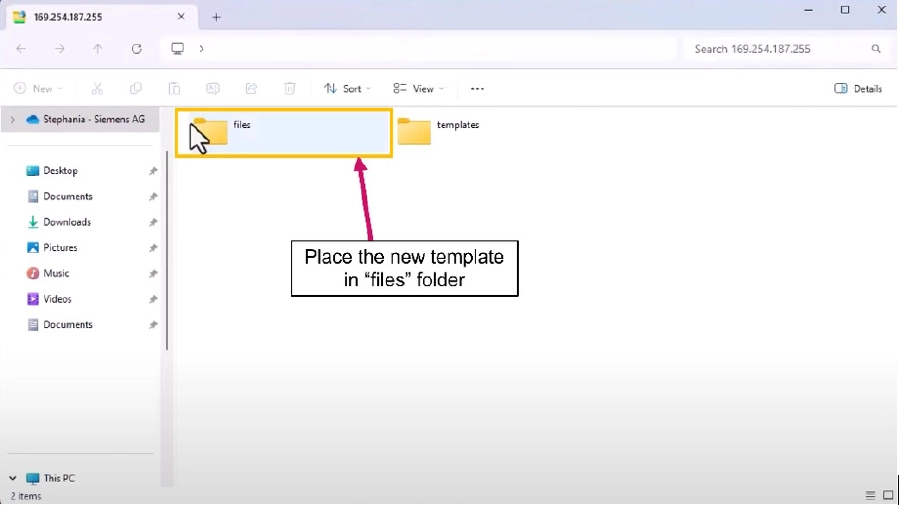Click the Rename icon in toolbar
The height and width of the screenshot is (506, 900).
[x=212, y=89]
